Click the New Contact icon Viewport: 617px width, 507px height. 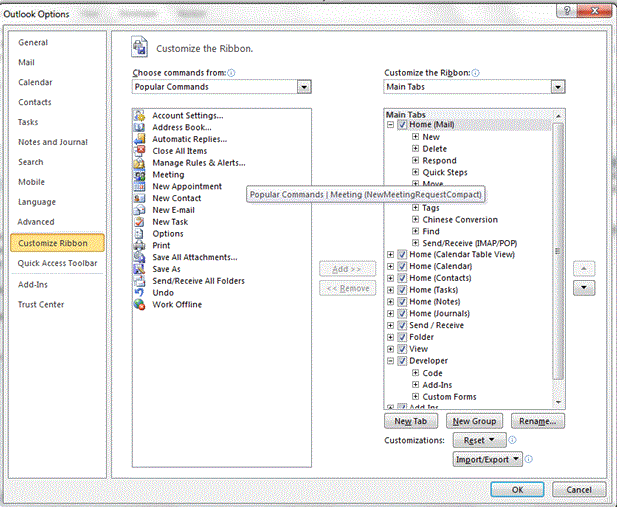(x=139, y=198)
